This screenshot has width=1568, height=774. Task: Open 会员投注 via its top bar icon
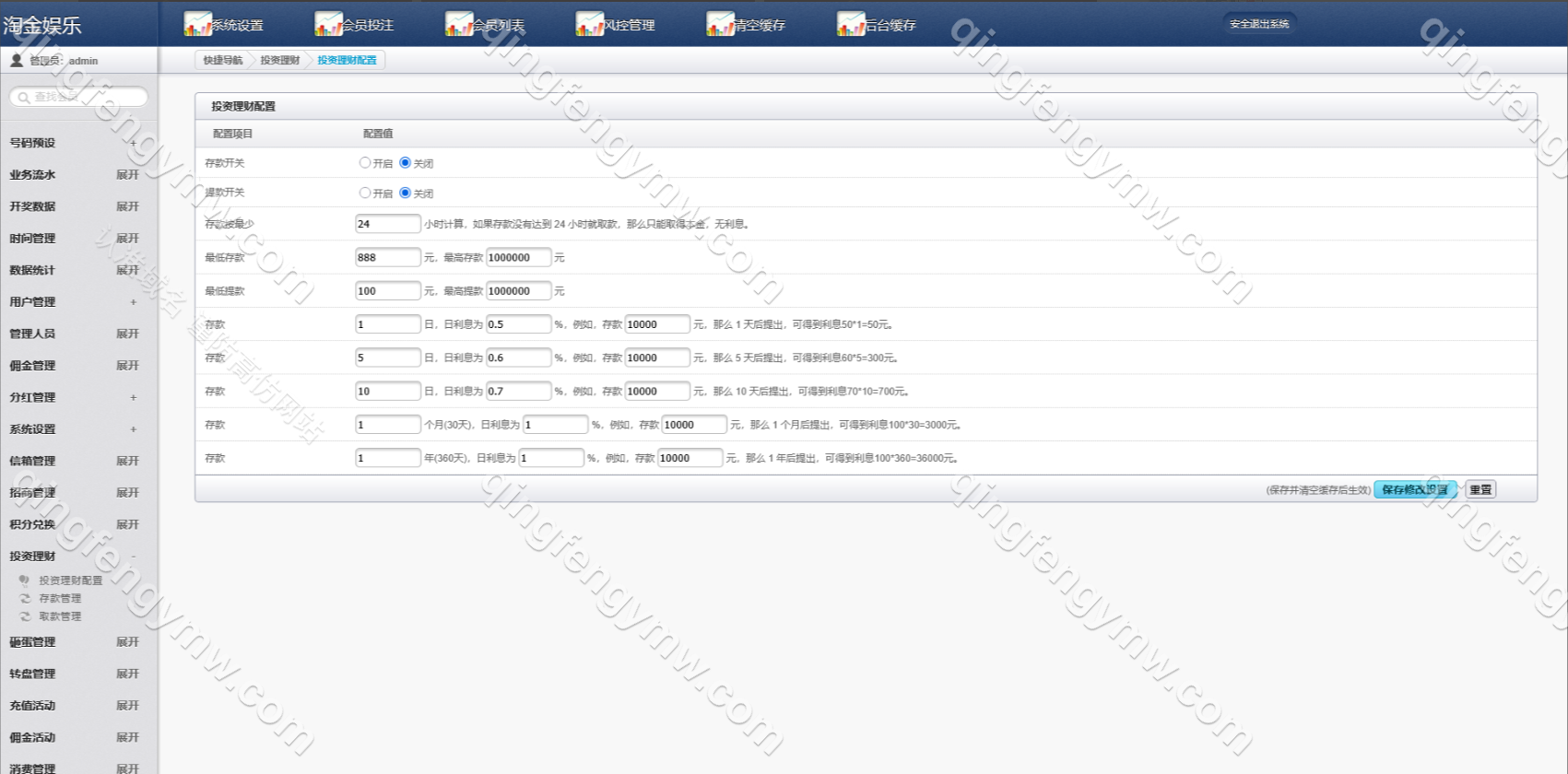tap(328, 24)
